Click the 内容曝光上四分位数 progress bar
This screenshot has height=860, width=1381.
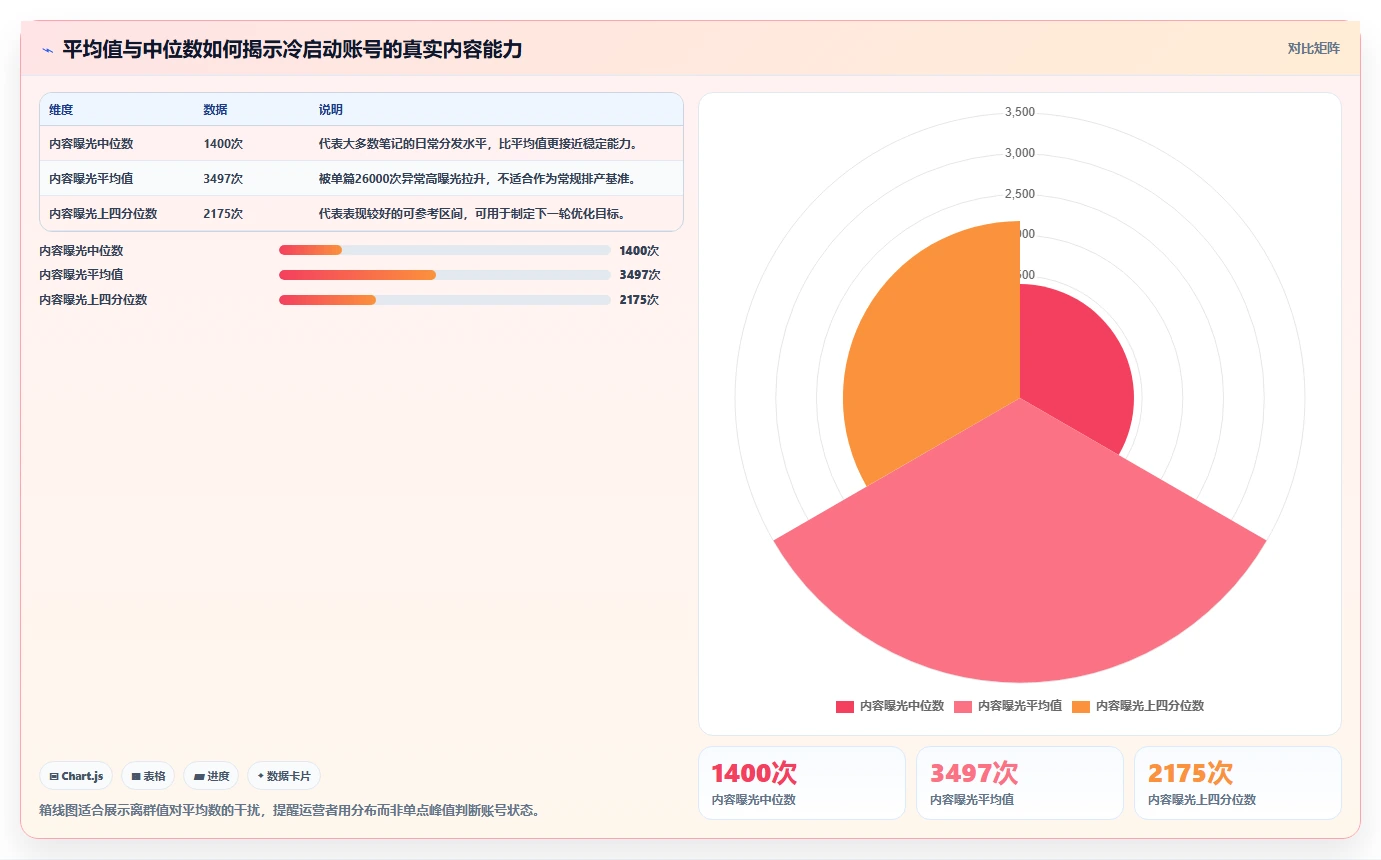tap(445, 300)
